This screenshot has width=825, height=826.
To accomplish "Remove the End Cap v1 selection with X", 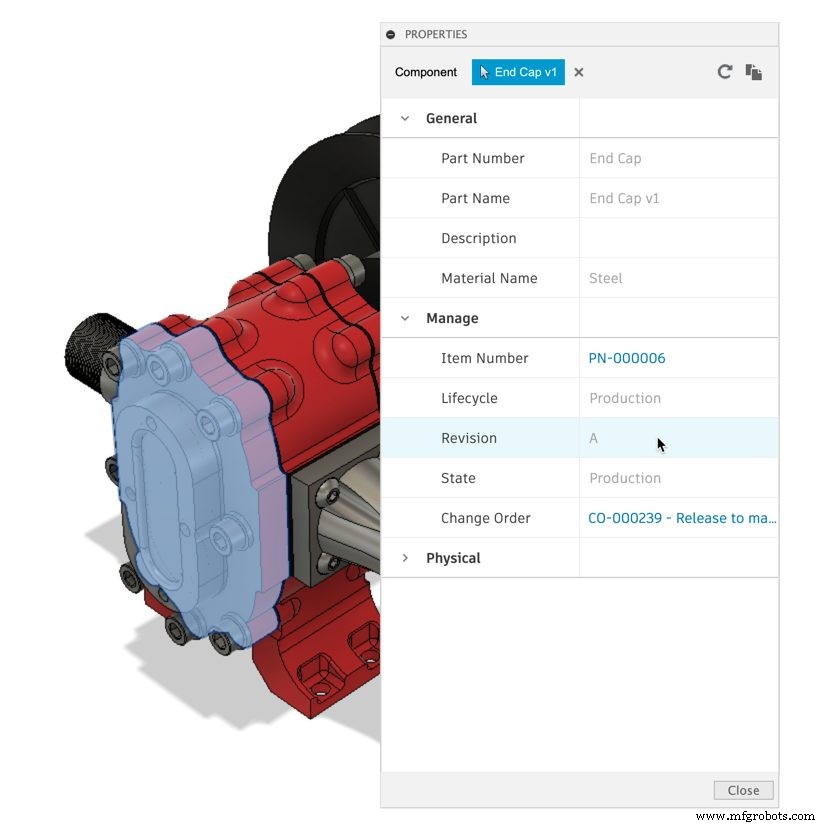I will pyautogui.click(x=578, y=72).
